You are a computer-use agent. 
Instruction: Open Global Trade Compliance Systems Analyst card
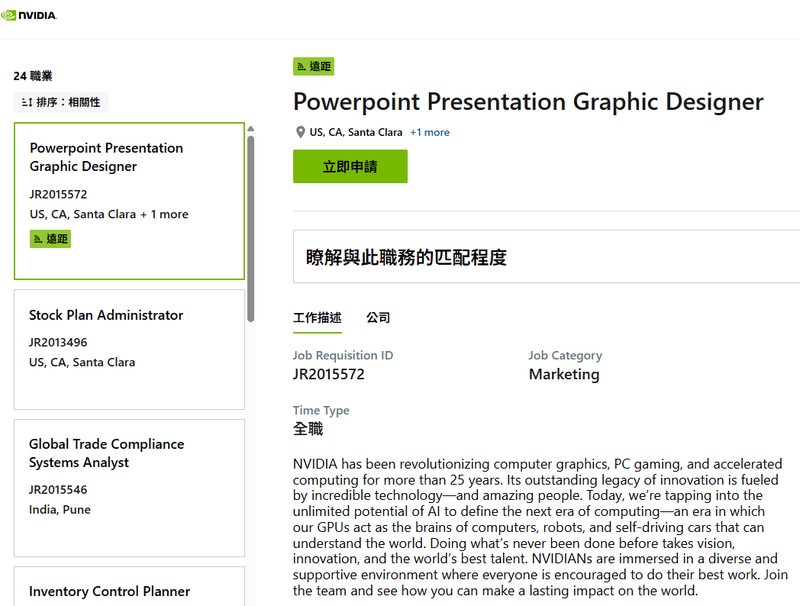(129, 488)
